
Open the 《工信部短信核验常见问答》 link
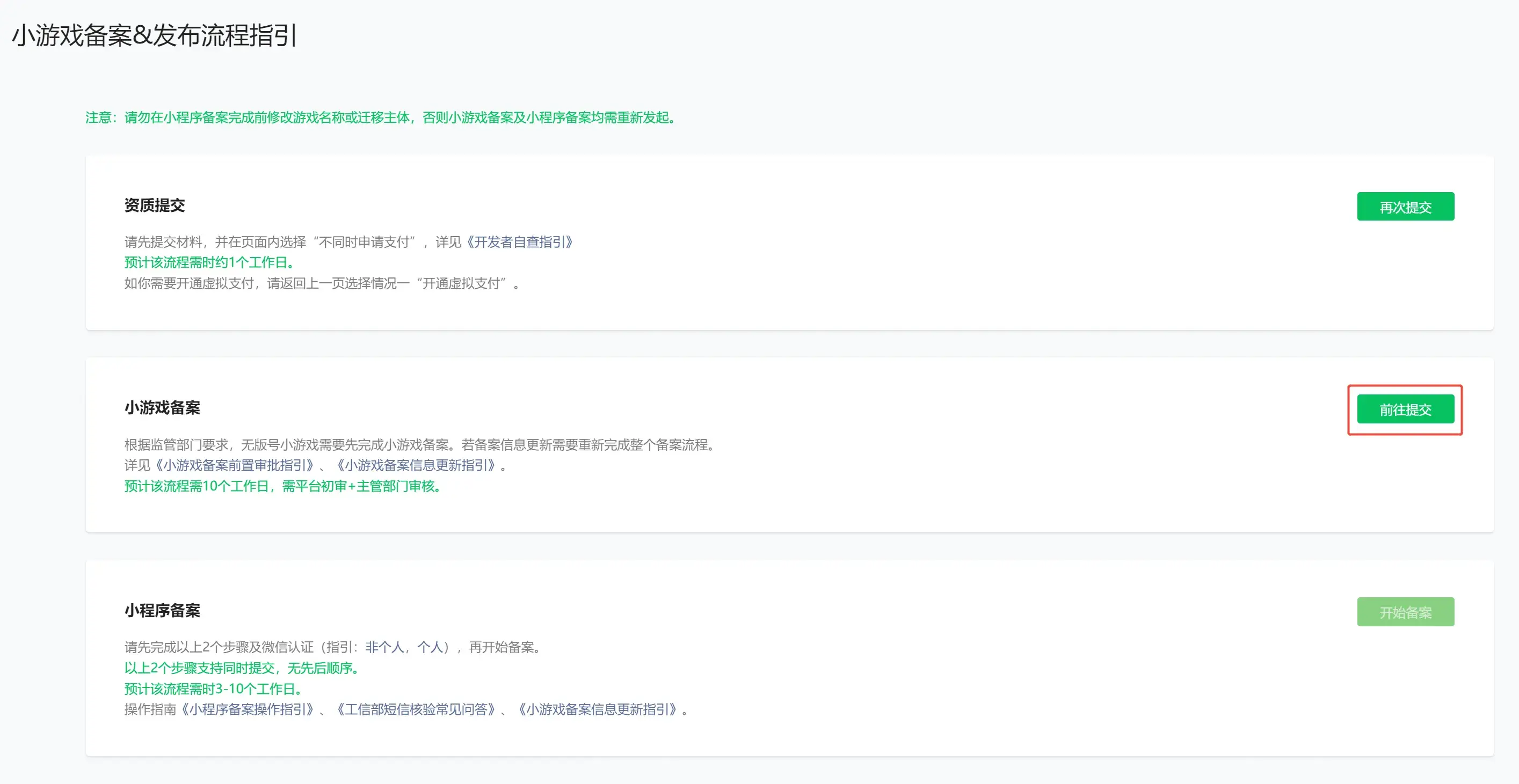coord(416,709)
